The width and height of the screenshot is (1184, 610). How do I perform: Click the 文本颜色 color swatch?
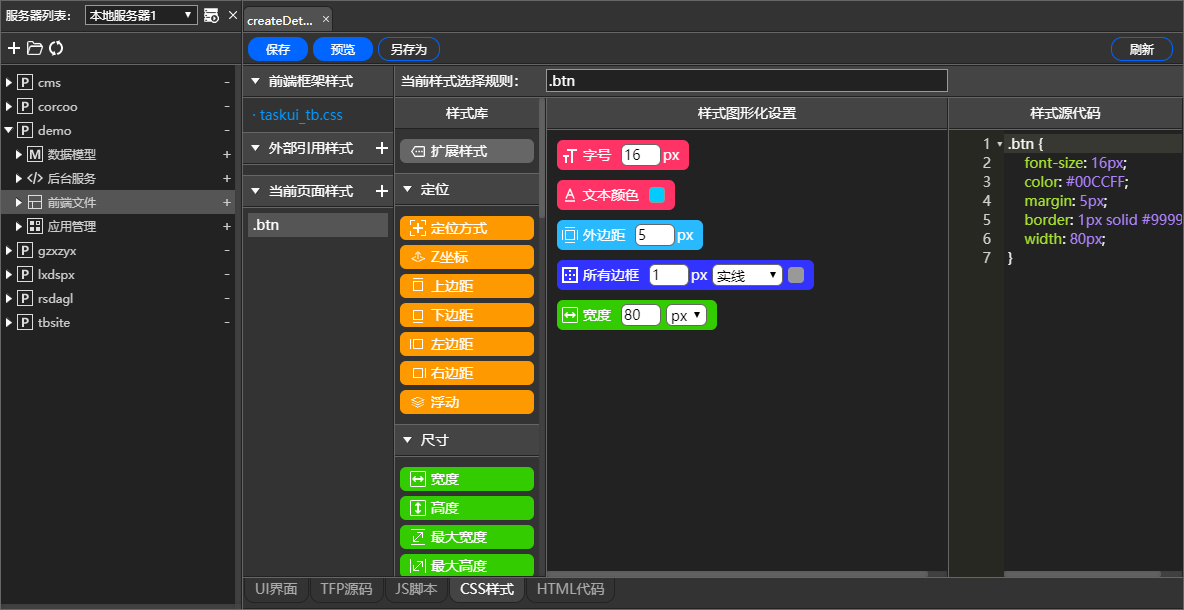[x=657, y=195]
